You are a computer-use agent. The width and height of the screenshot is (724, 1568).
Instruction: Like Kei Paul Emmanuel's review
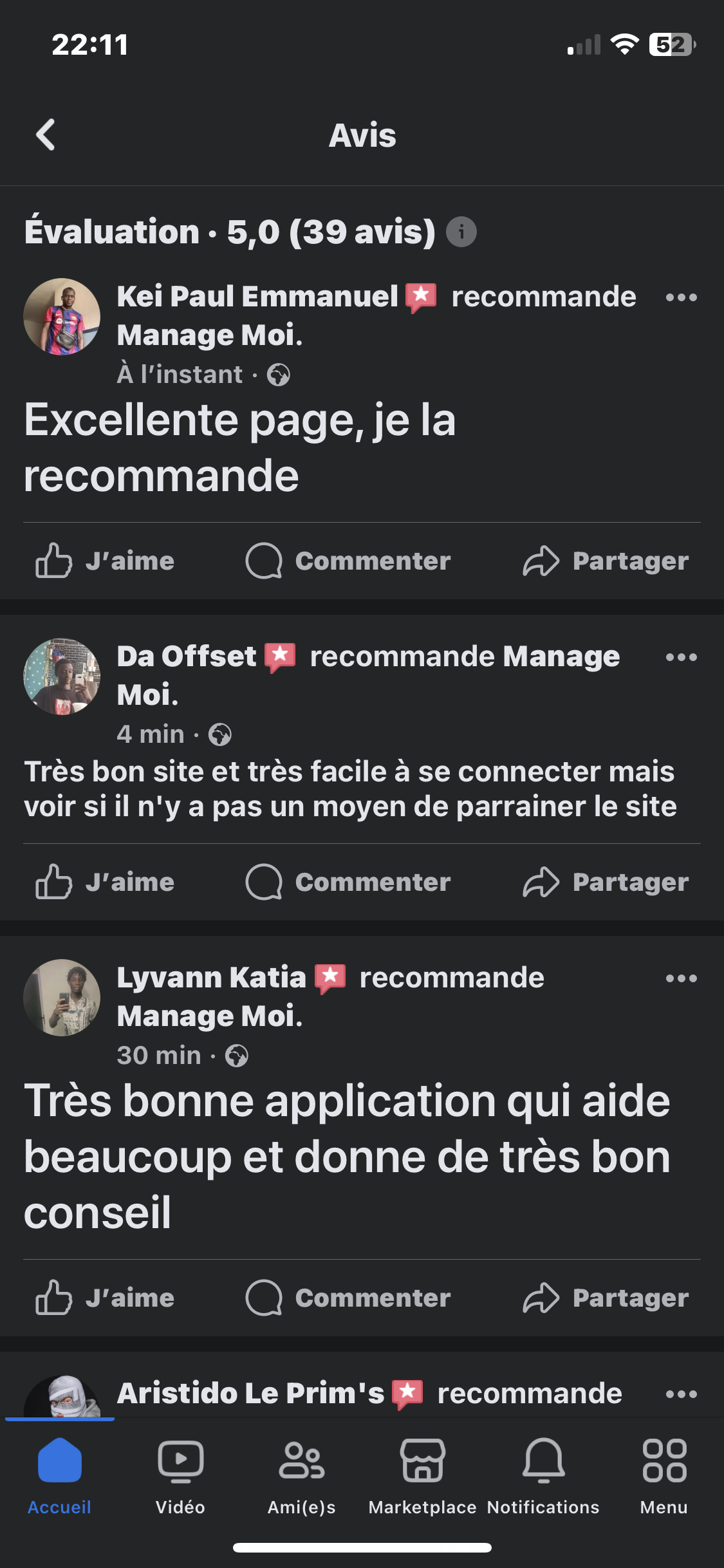click(x=105, y=561)
